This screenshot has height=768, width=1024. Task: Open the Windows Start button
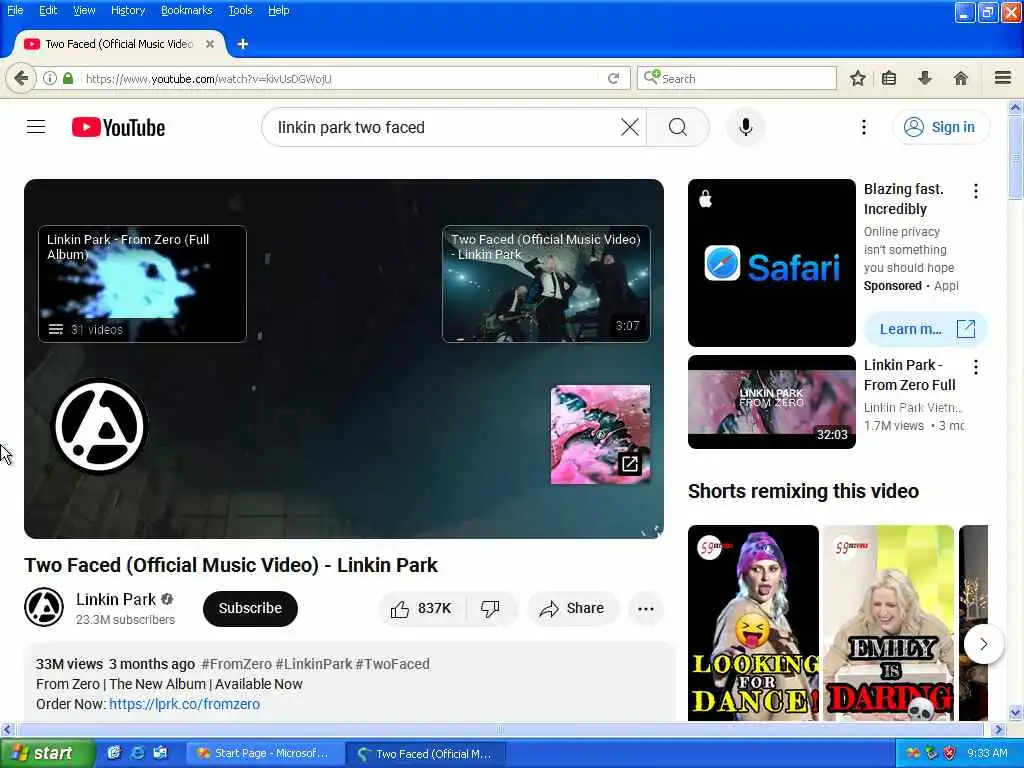click(47, 753)
